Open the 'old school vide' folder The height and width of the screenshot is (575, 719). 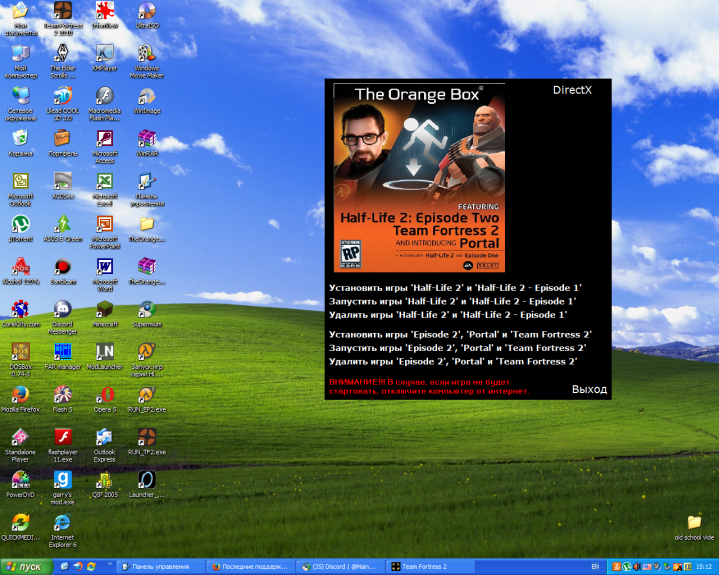pos(693,523)
